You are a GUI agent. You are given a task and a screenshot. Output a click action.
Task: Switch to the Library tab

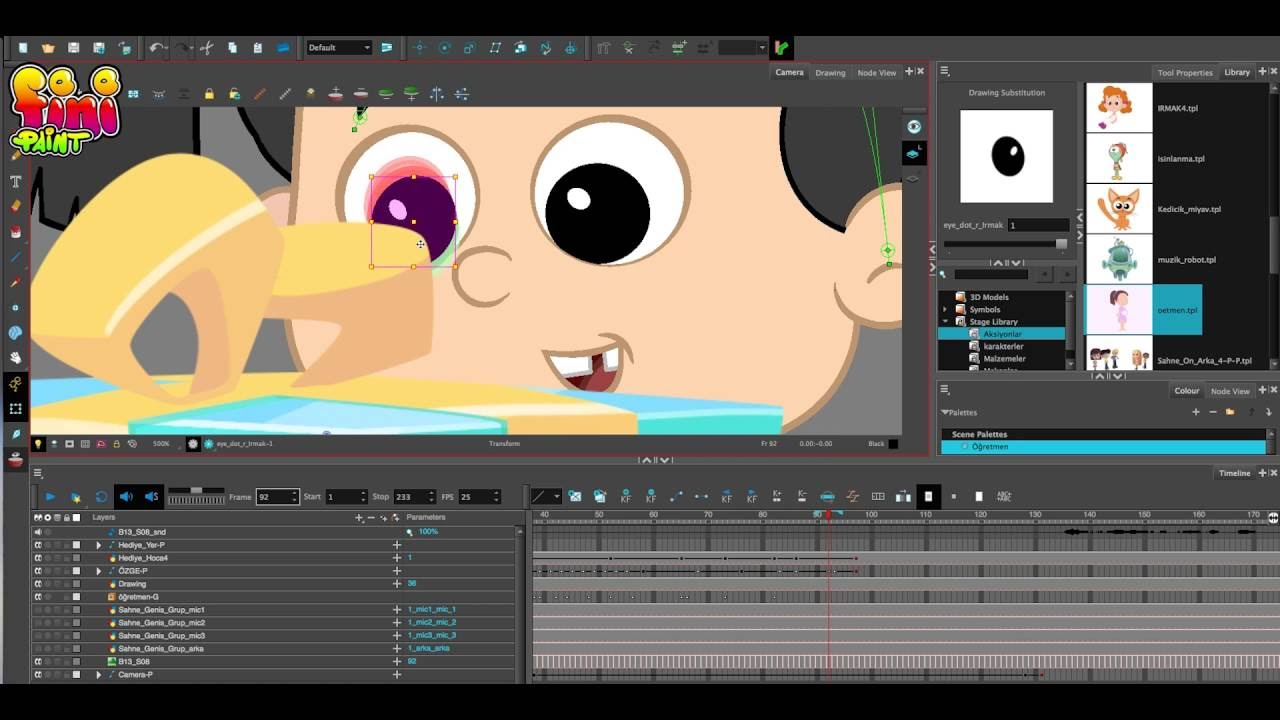coord(1237,72)
